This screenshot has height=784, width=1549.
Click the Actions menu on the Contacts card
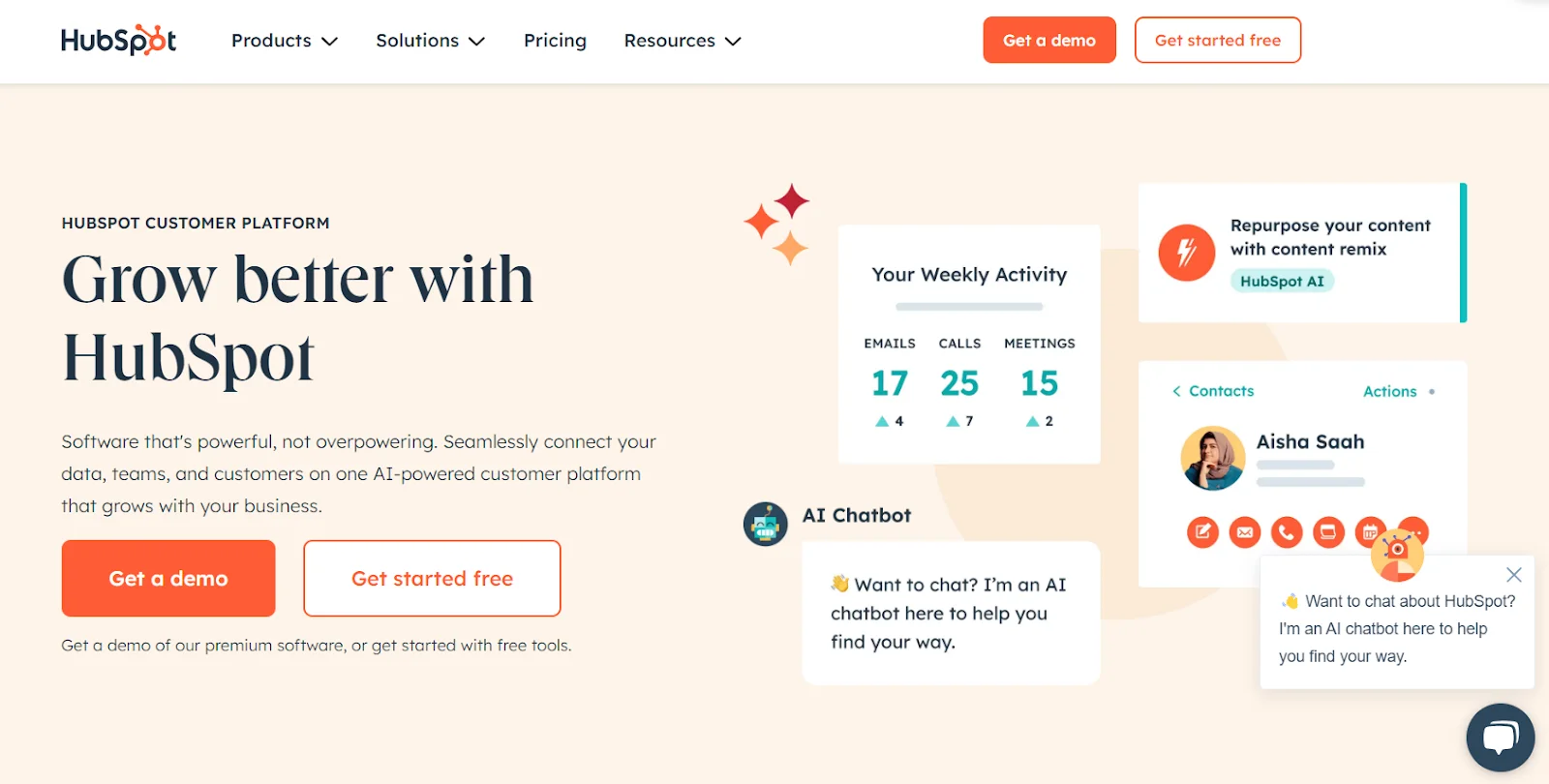1390,391
